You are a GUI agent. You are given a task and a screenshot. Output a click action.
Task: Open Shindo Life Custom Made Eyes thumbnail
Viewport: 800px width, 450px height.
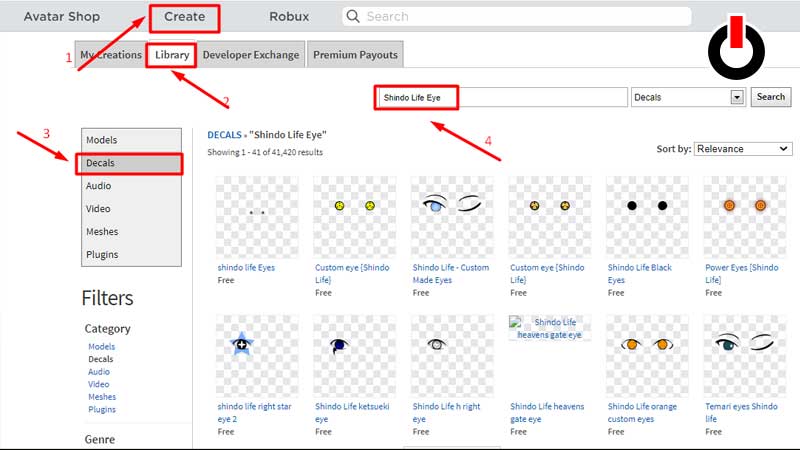pyautogui.click(x=452, y=217)
